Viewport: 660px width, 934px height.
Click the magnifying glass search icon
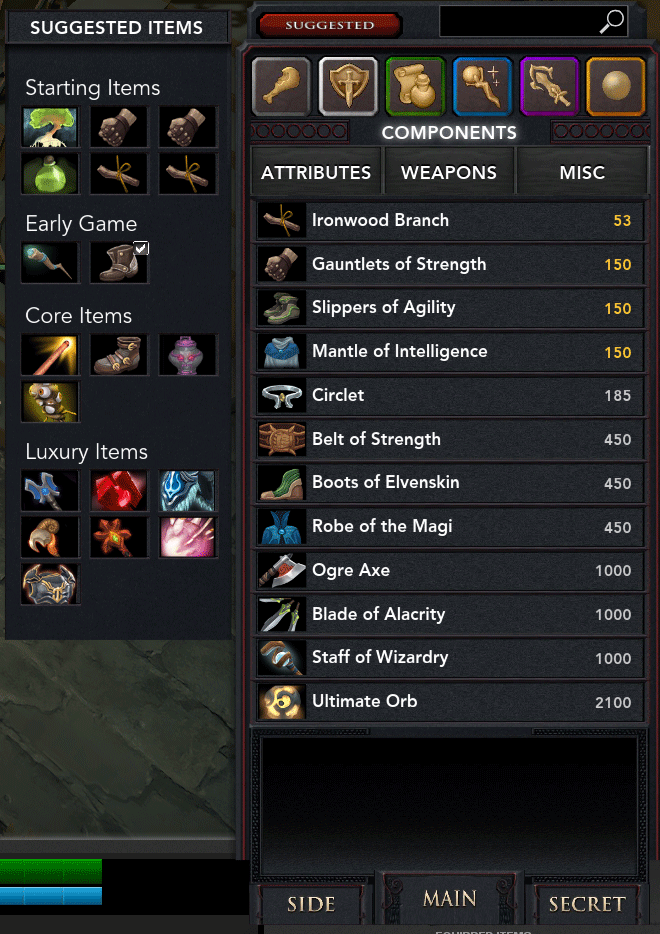[611, 22]
